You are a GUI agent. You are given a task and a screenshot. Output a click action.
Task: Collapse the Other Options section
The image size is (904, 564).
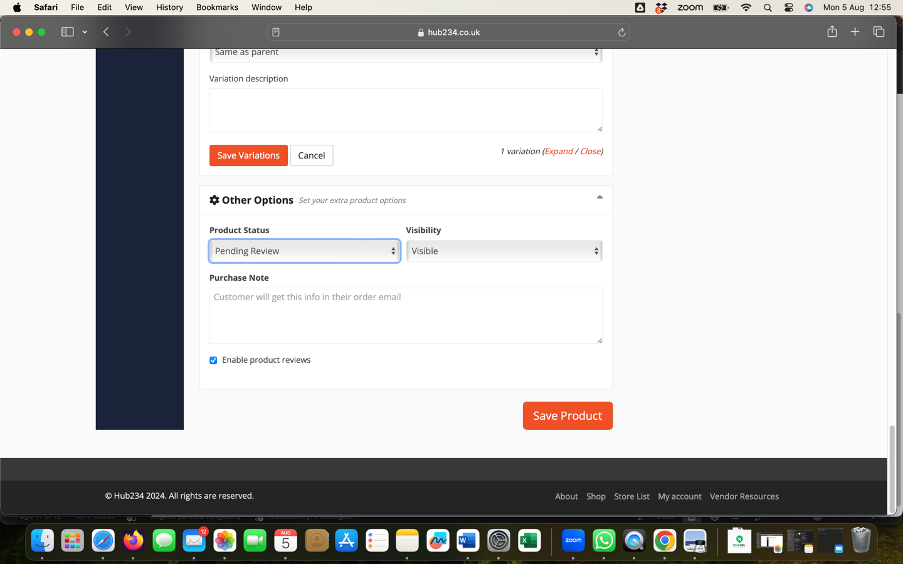[x=599, y=198]
